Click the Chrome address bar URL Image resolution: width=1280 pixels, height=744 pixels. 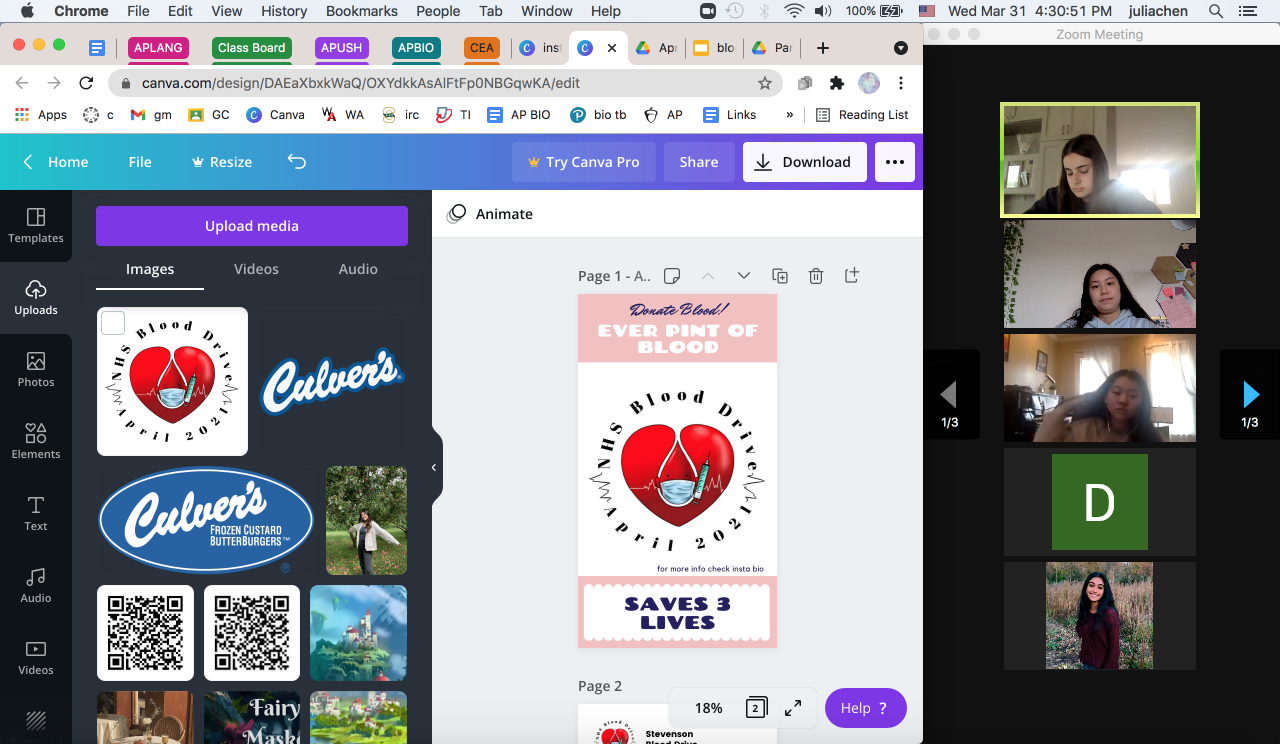click(361, 83)
